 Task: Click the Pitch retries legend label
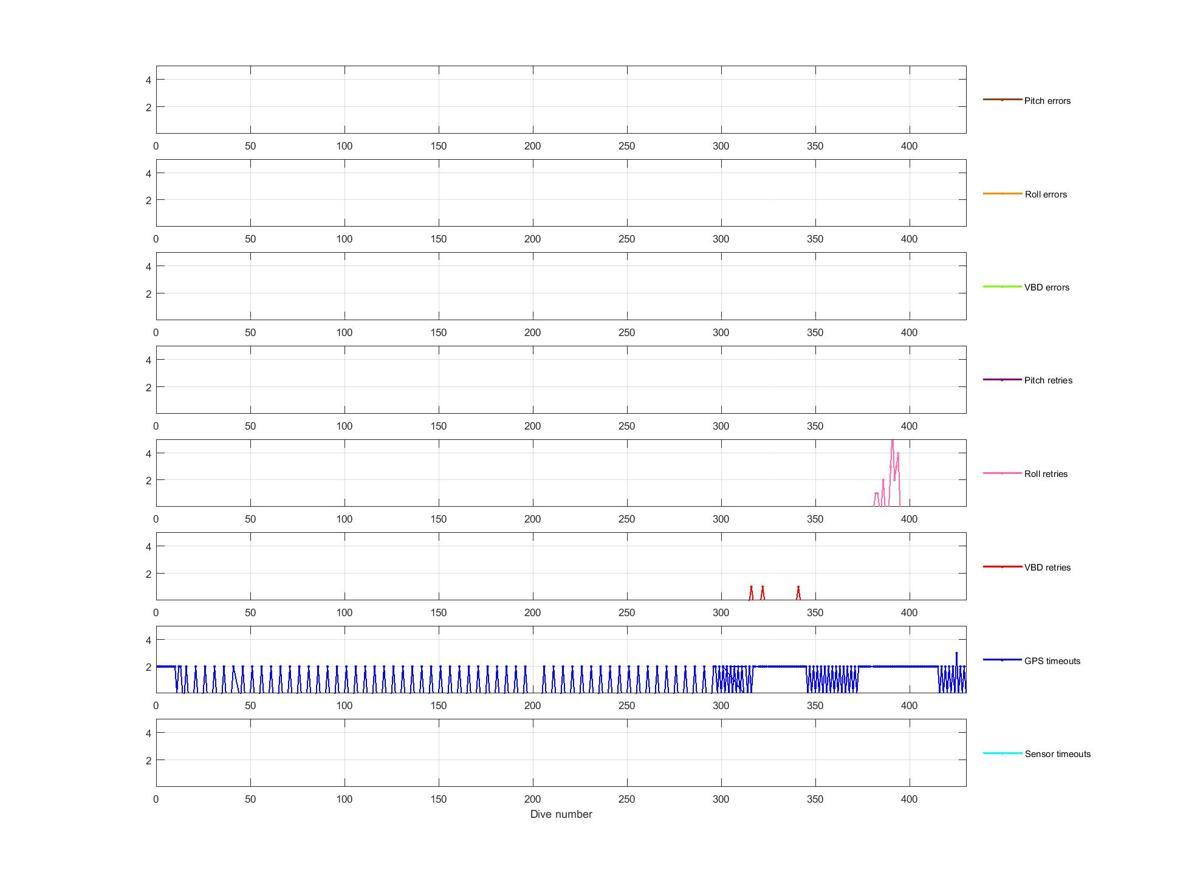[1048, 380]
